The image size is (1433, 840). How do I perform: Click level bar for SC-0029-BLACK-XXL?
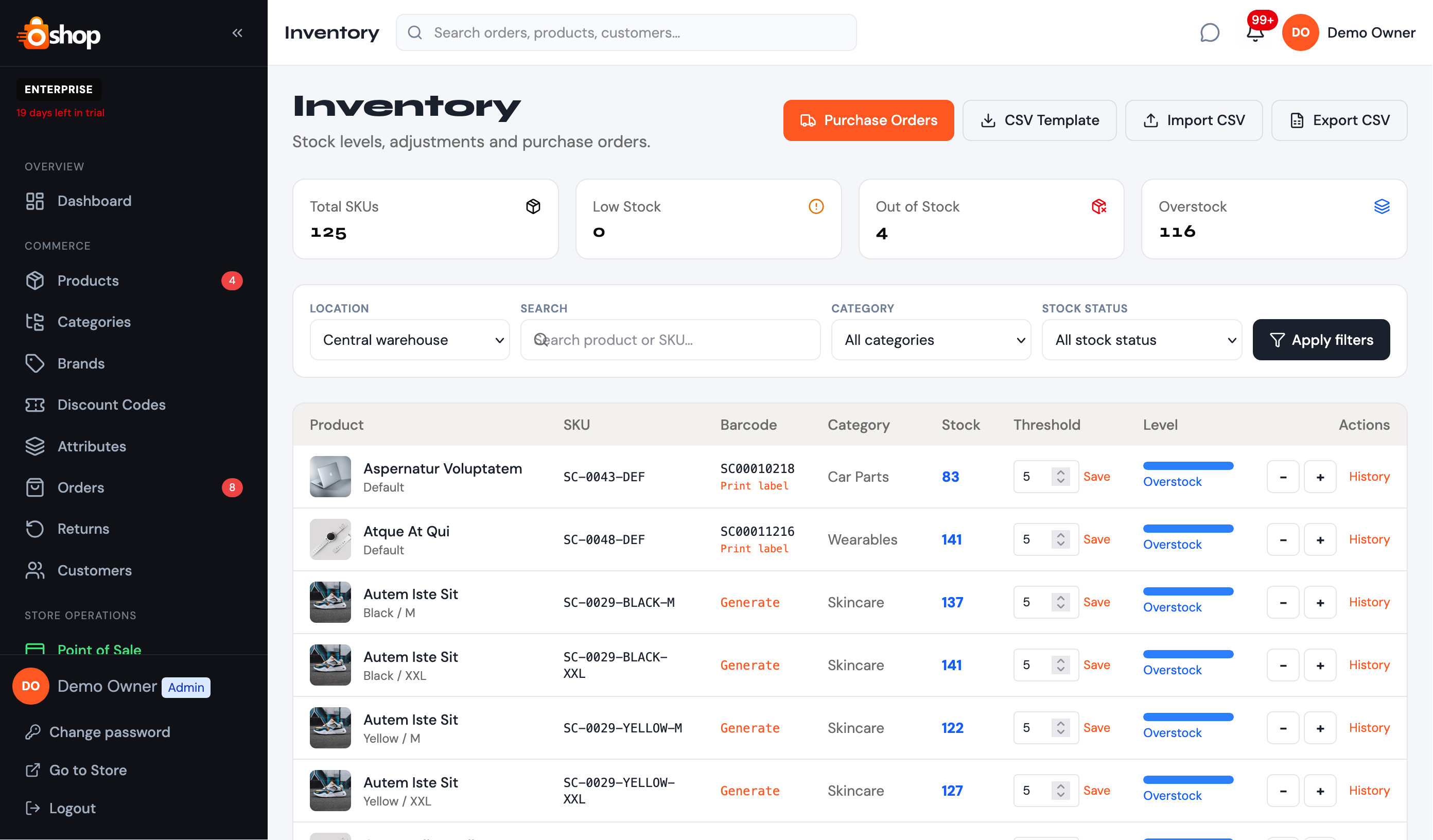point(1188,655)
